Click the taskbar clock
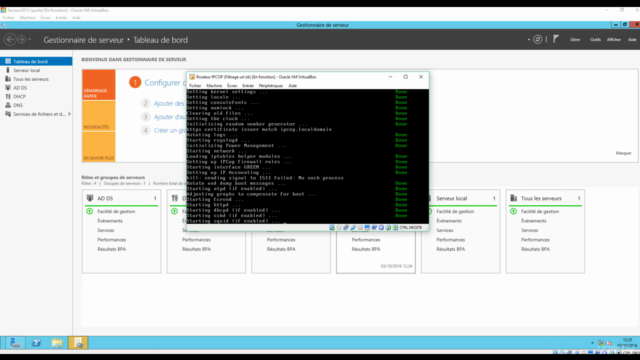This screenshot has width=640, height=360. tap(627, 343)
